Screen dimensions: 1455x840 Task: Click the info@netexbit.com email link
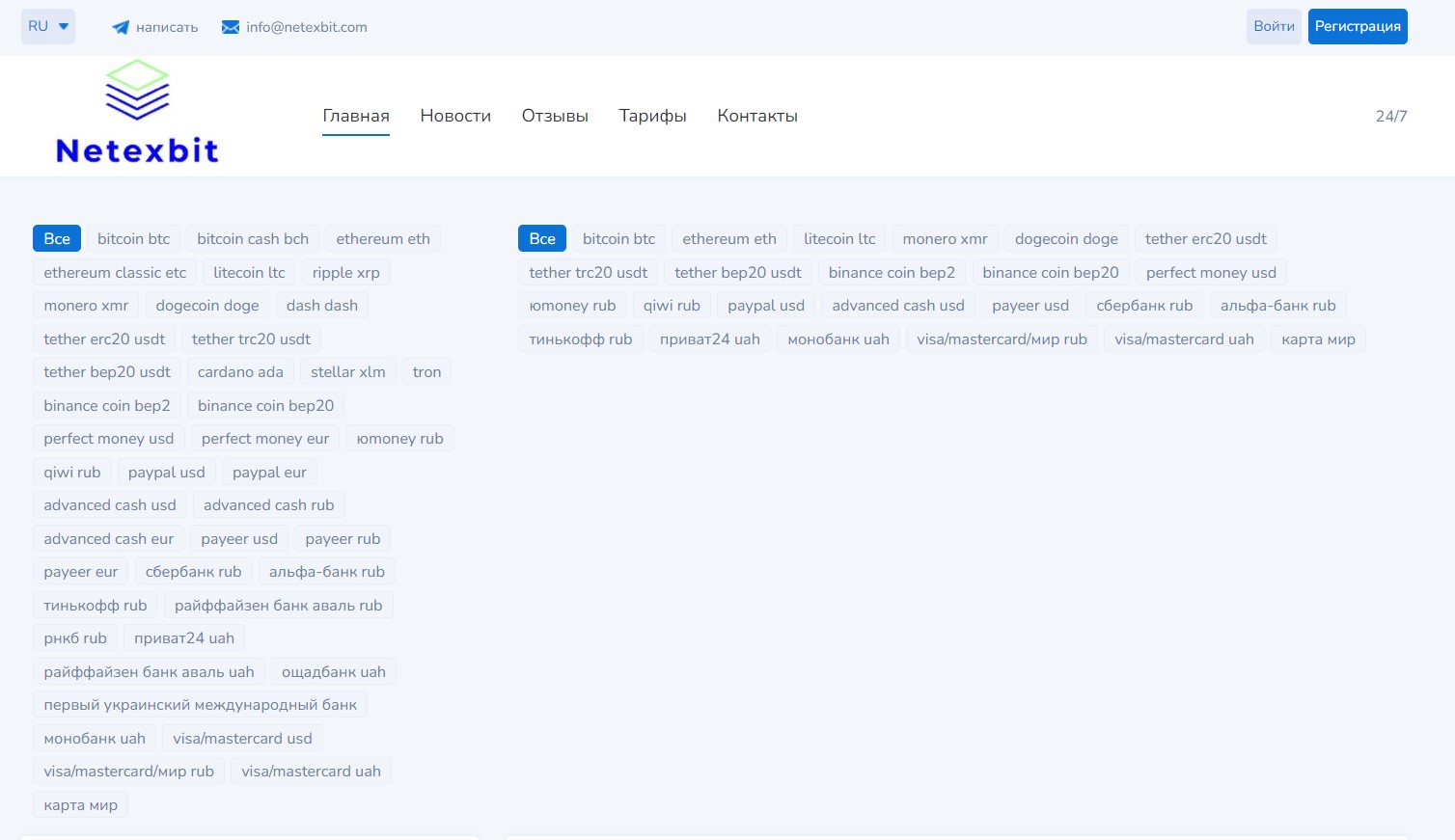click(x=307, y=27)
